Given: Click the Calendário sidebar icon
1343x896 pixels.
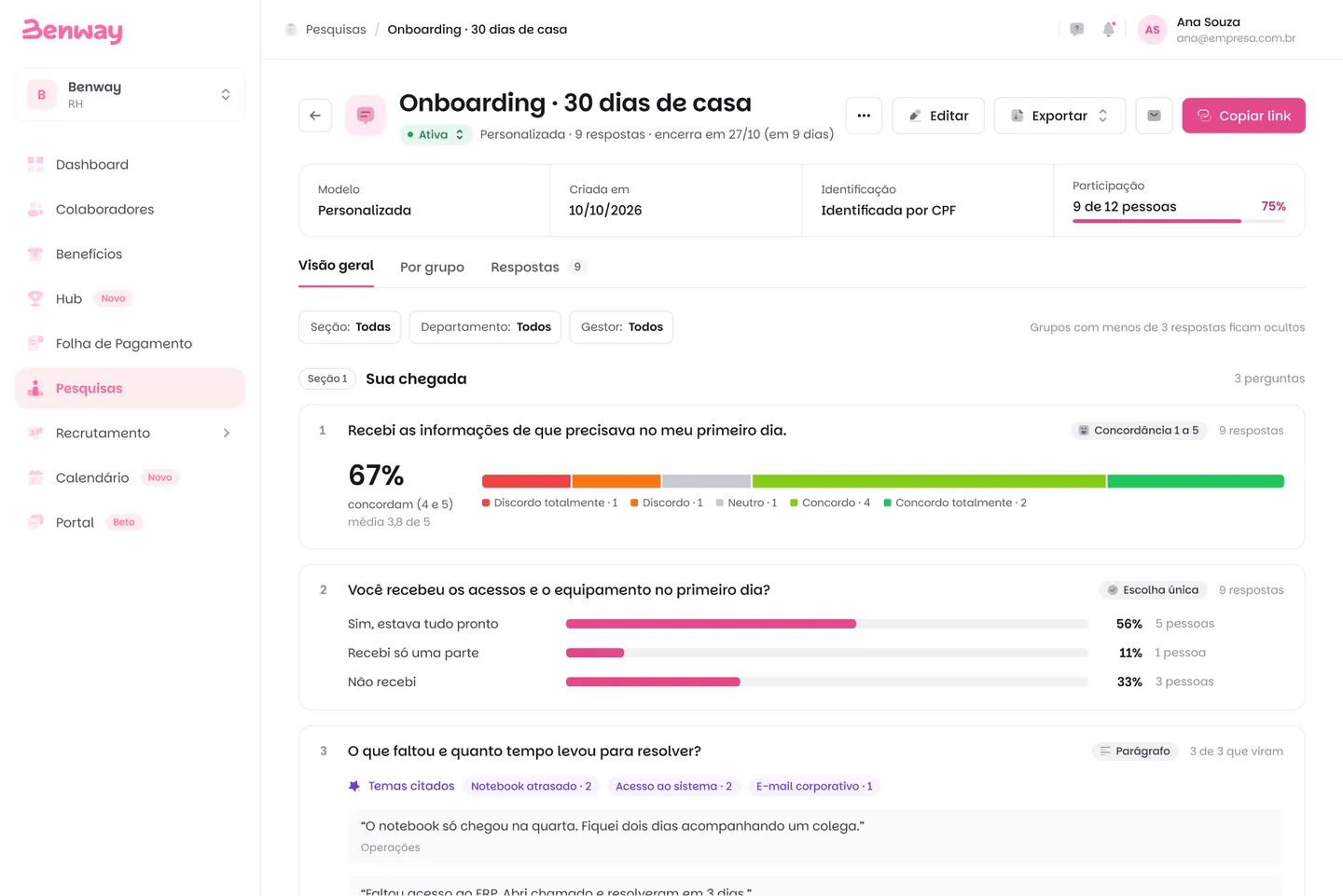Looking at the screenshot, I should 35,477.
